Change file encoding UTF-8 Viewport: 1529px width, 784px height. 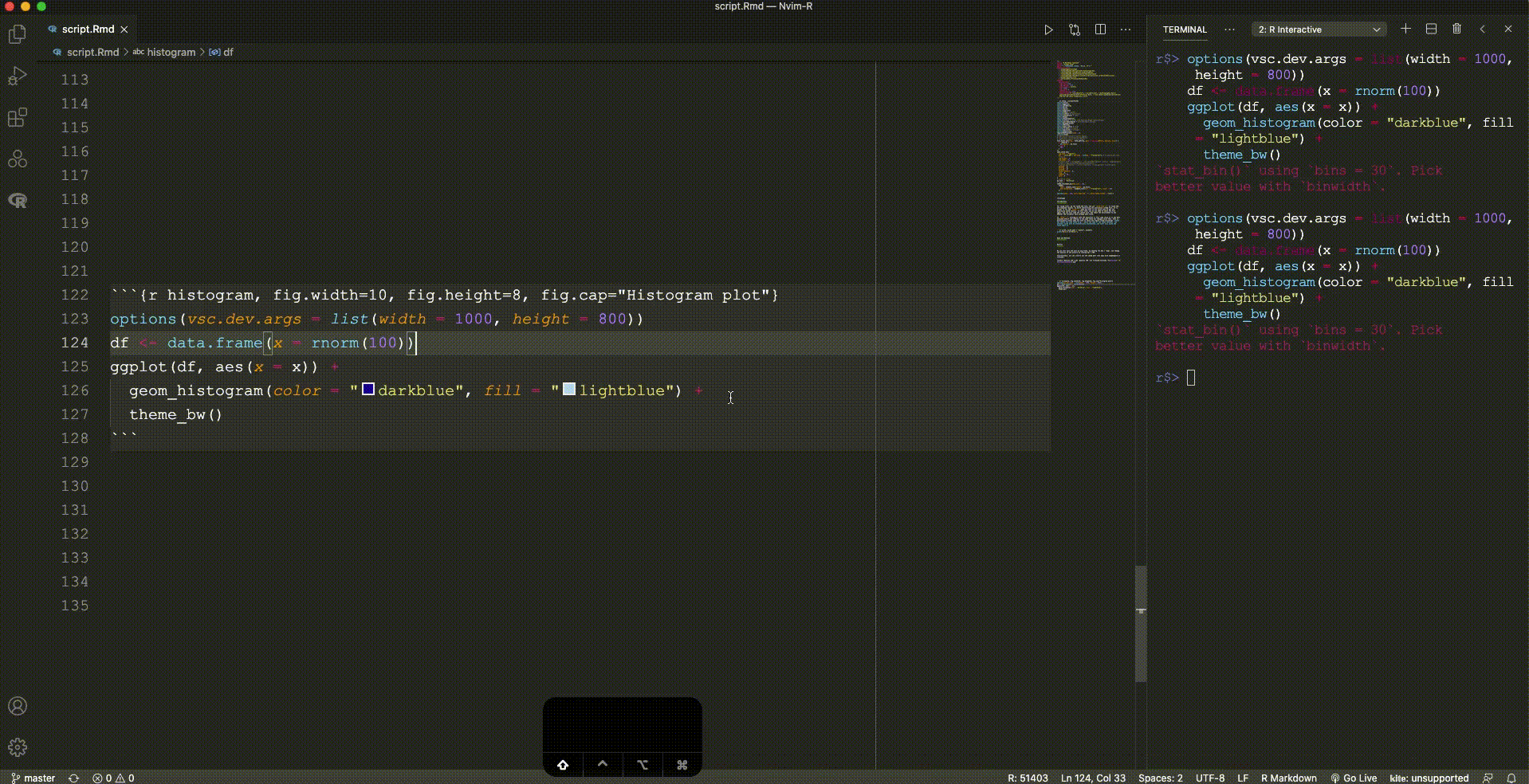(x=1210, y=778)
